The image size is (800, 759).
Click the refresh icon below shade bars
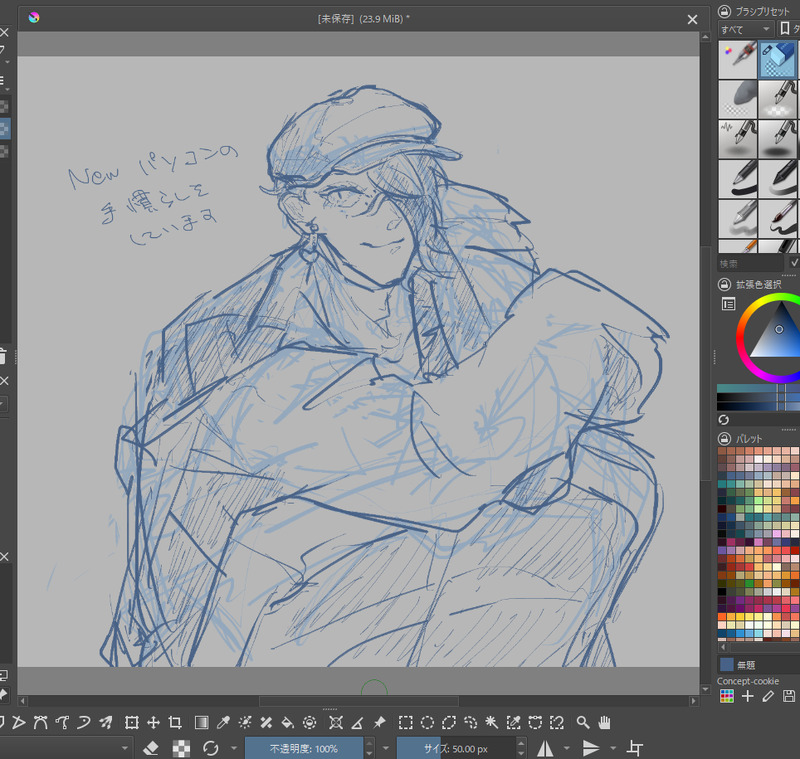point(723,420)
